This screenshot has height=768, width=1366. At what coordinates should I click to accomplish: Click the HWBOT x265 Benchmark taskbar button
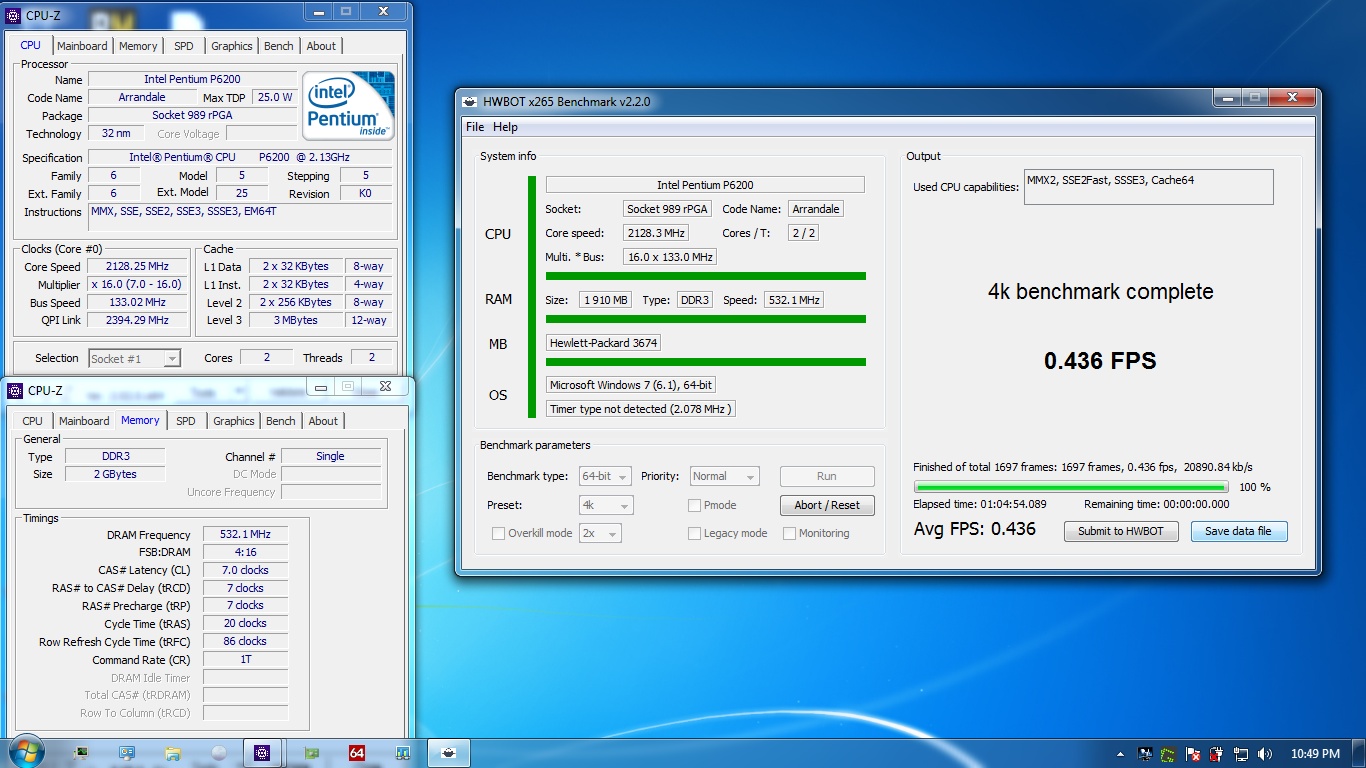pos(449,753)
